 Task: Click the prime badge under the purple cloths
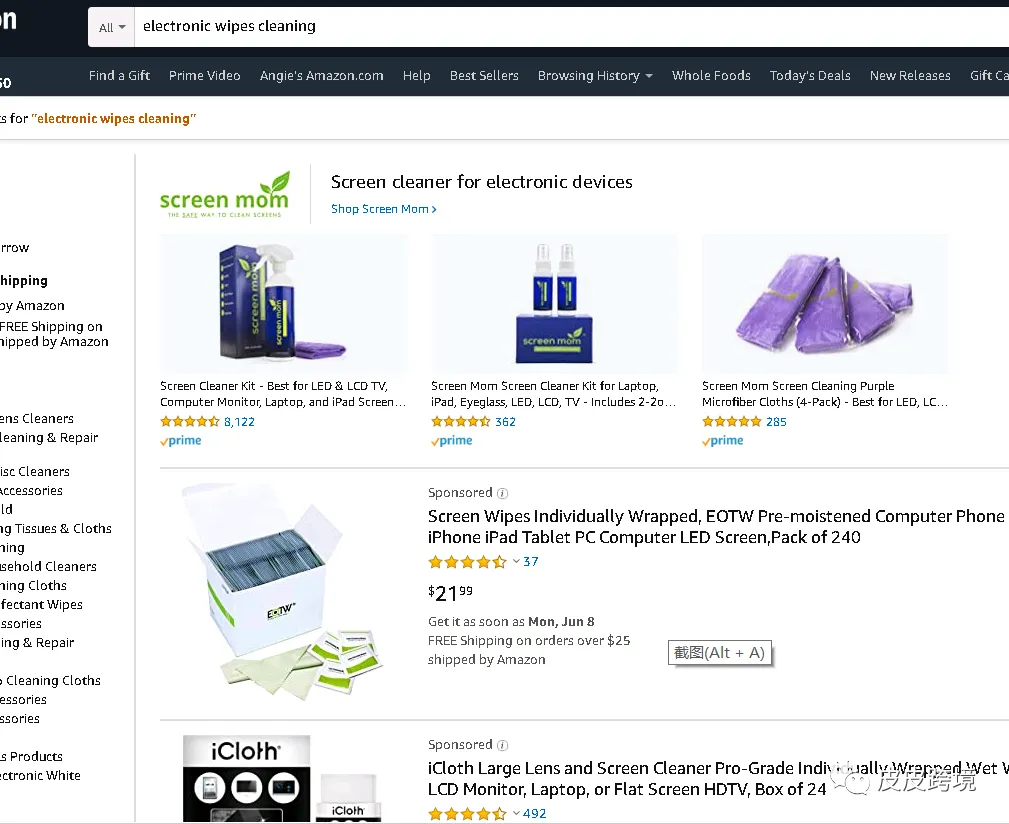tap(723, 441)
